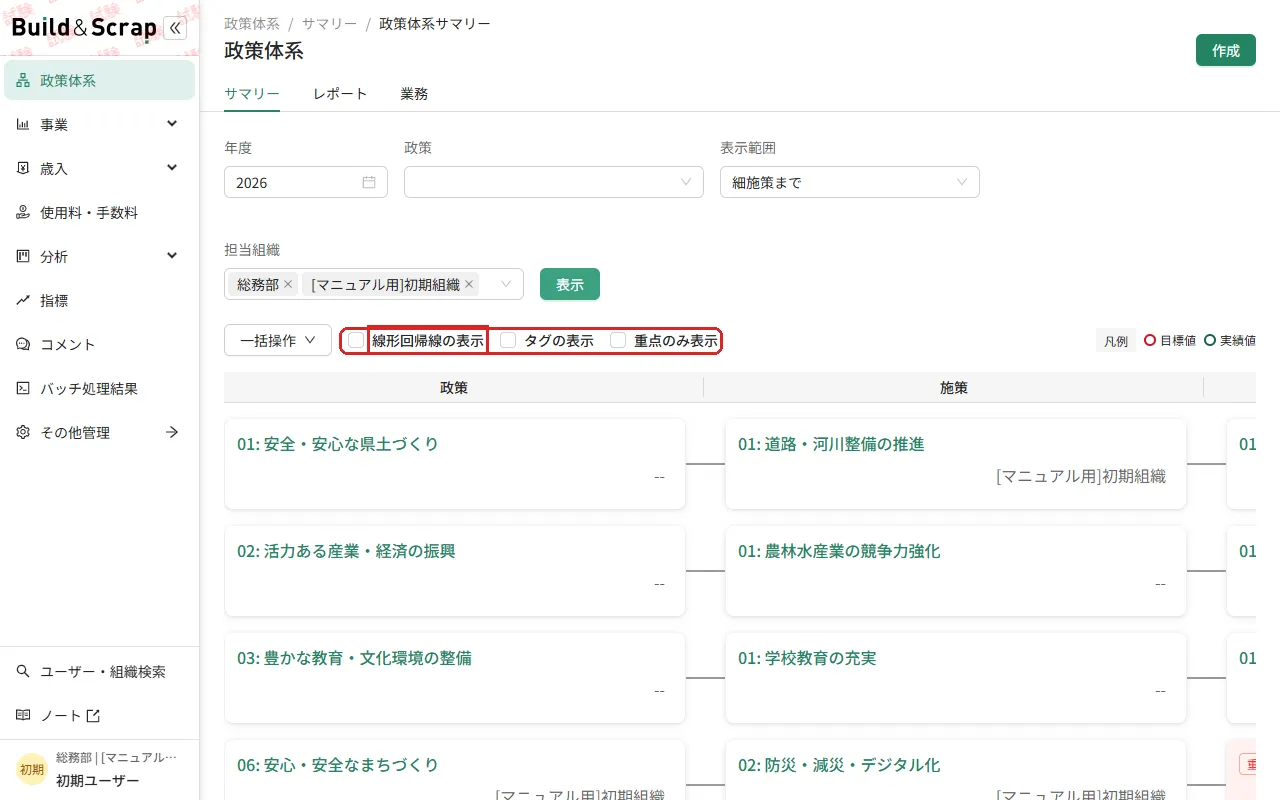The image size is (1280, 800).
Task: Click the green 表示 button
Action: 570,285
